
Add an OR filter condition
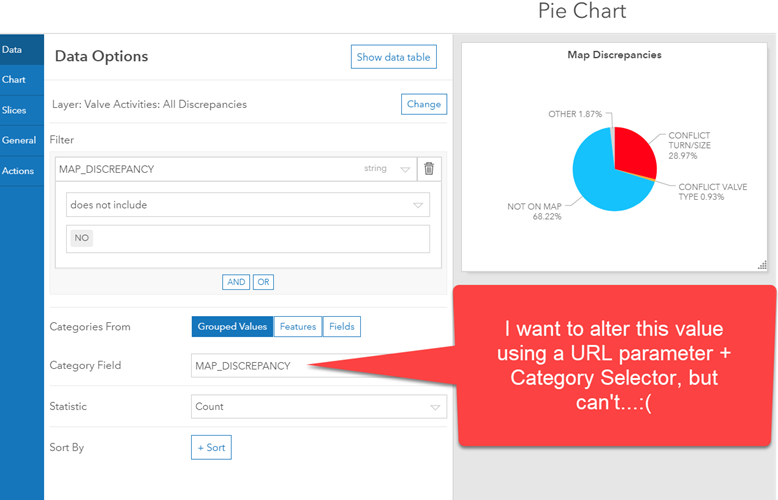tap(263, 282)
